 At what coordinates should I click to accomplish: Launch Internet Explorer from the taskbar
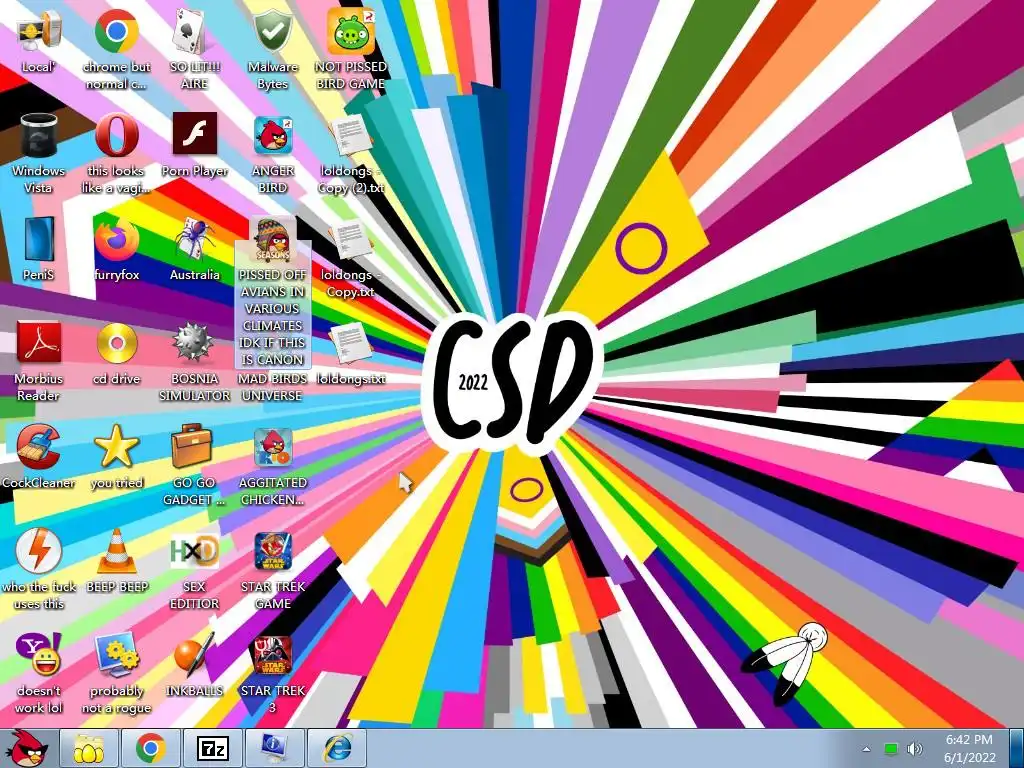click(336, 749)
